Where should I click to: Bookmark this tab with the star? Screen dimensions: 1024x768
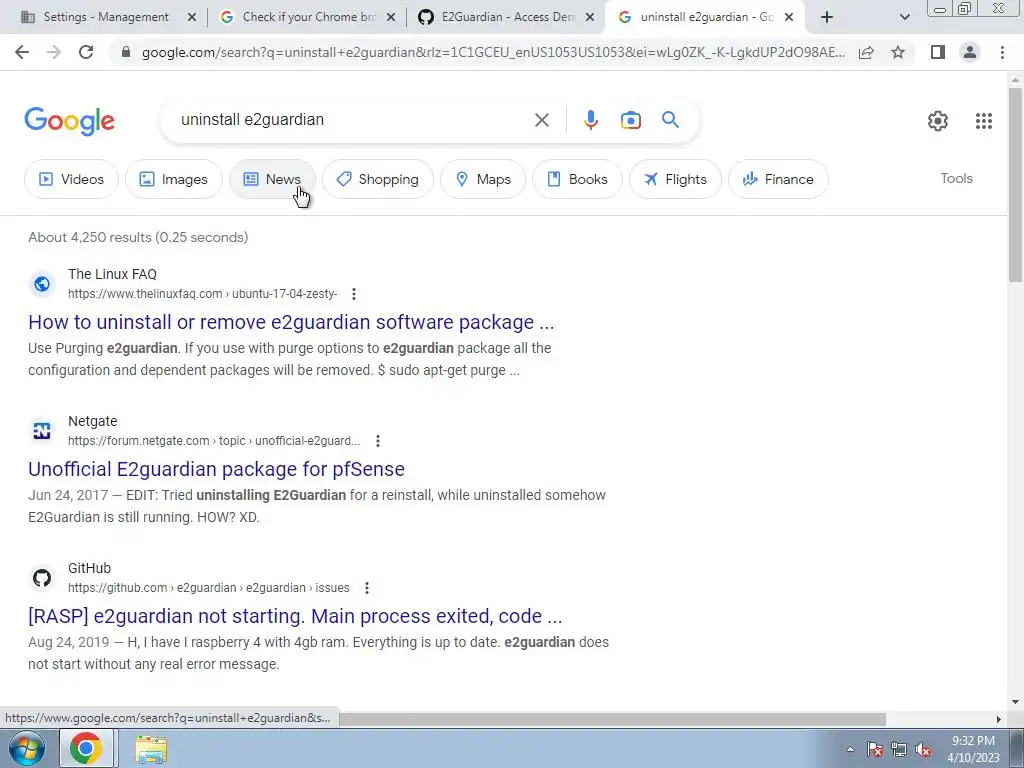898,52
